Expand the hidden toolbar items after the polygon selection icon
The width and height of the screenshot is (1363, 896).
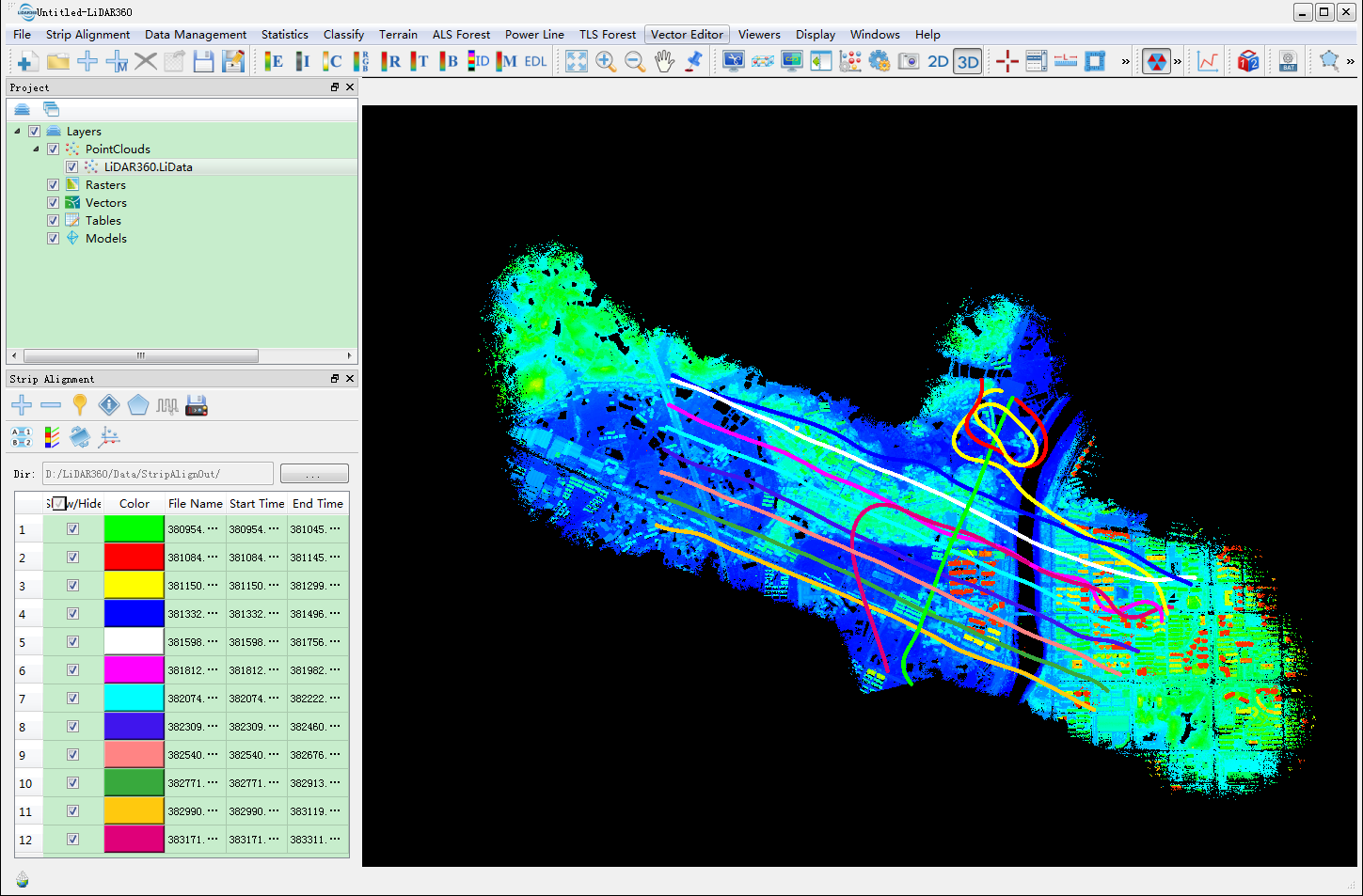[1350, 62]
